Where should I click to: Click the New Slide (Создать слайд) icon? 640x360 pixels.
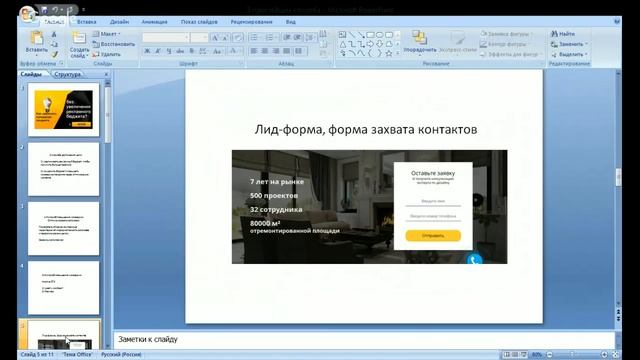[x=79, y=38]
